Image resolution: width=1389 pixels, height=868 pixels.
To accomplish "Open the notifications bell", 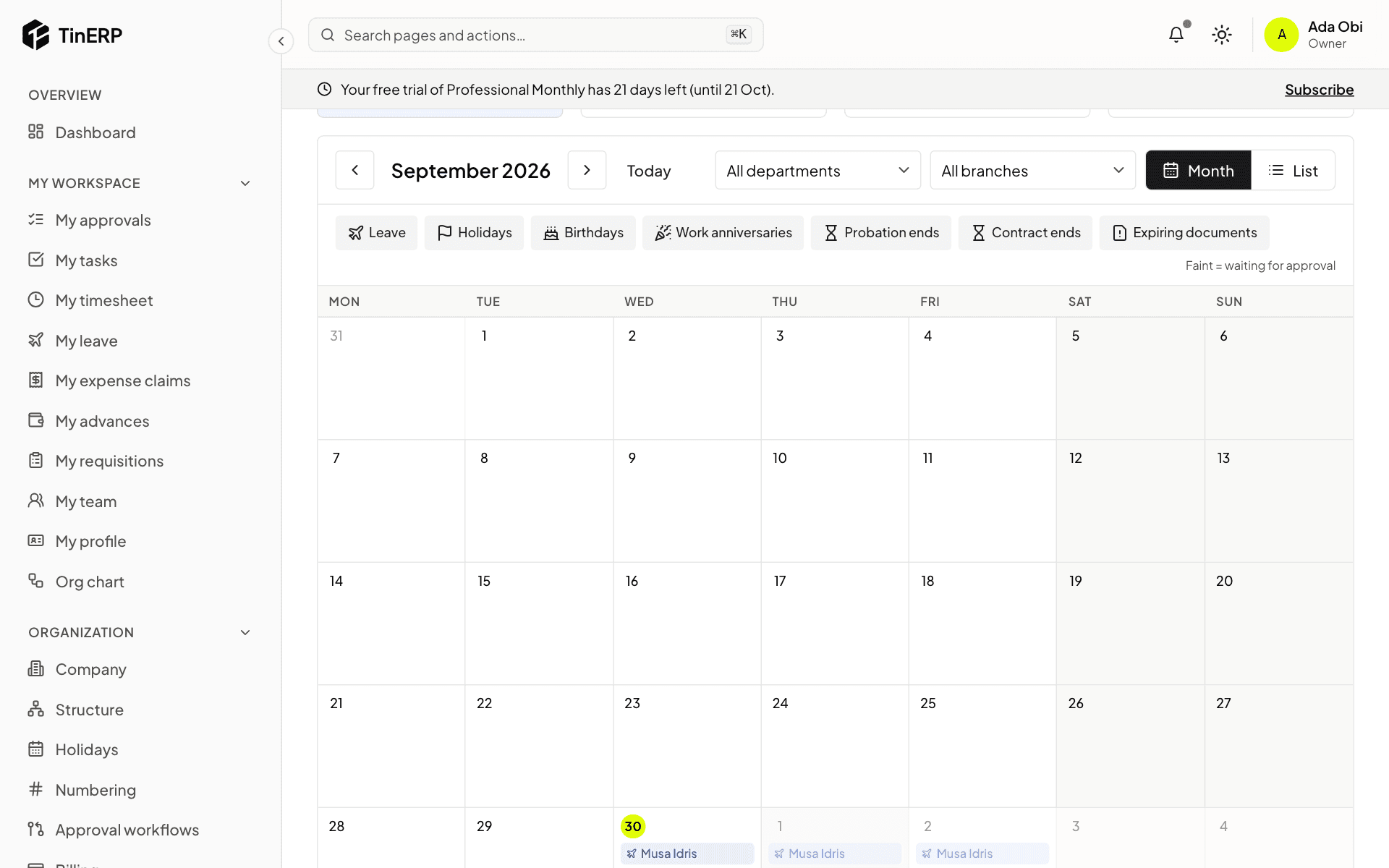I will tap(1176, 34).
